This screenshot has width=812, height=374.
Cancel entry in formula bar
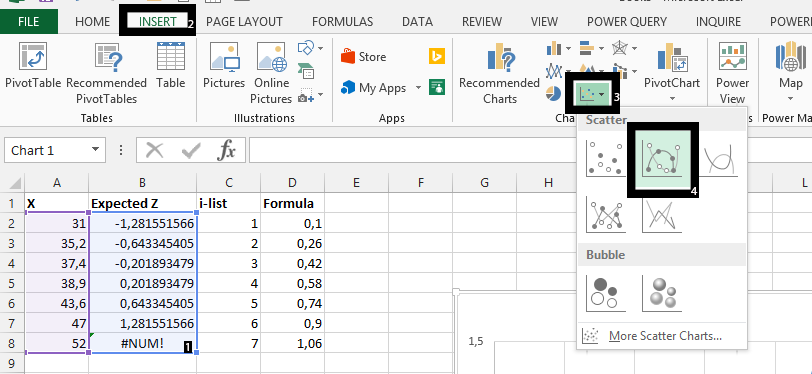click(154, 151)
